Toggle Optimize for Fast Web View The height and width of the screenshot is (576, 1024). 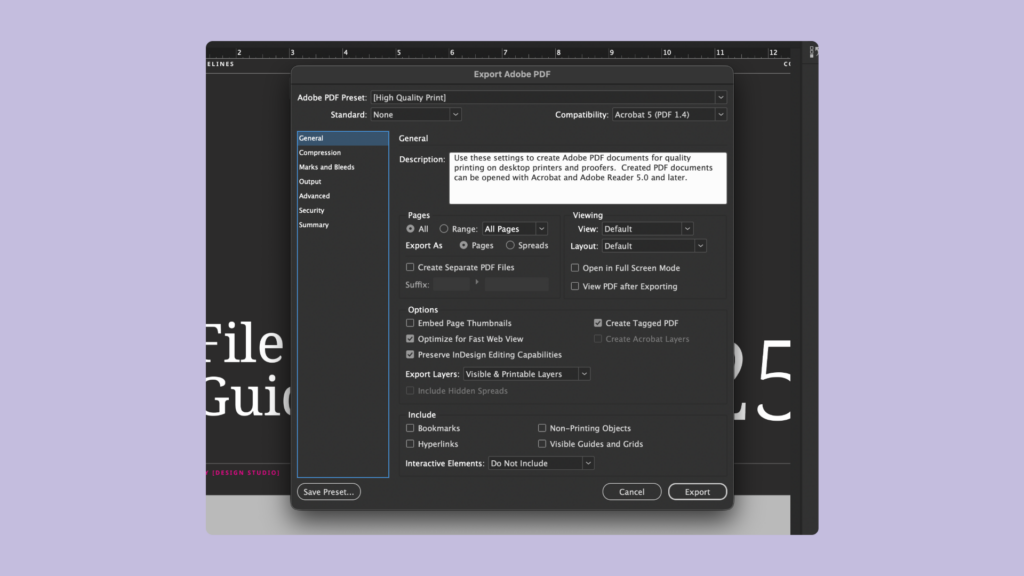[x=410, y=338]
